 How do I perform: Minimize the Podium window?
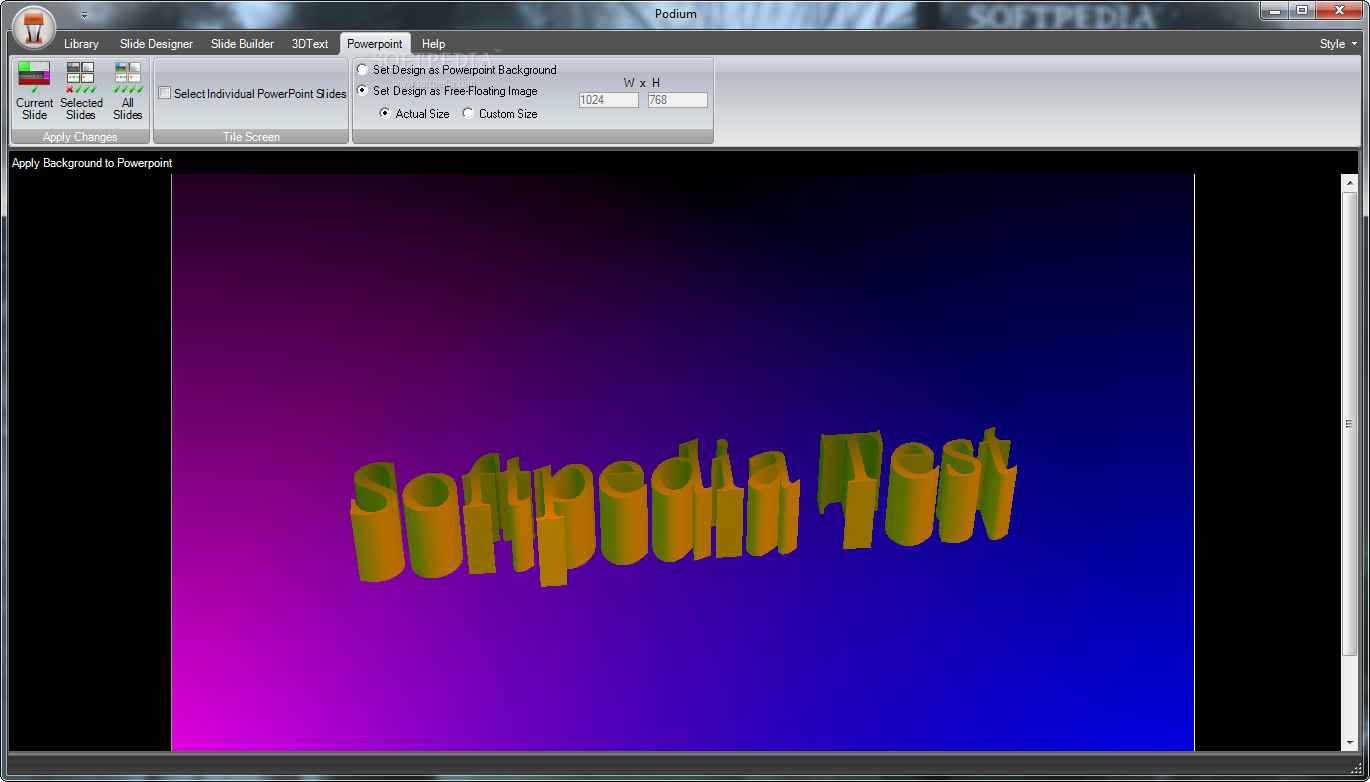(1274, 10)
